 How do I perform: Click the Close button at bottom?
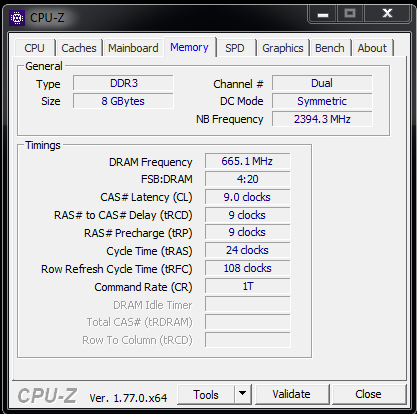tap(368, 394)
